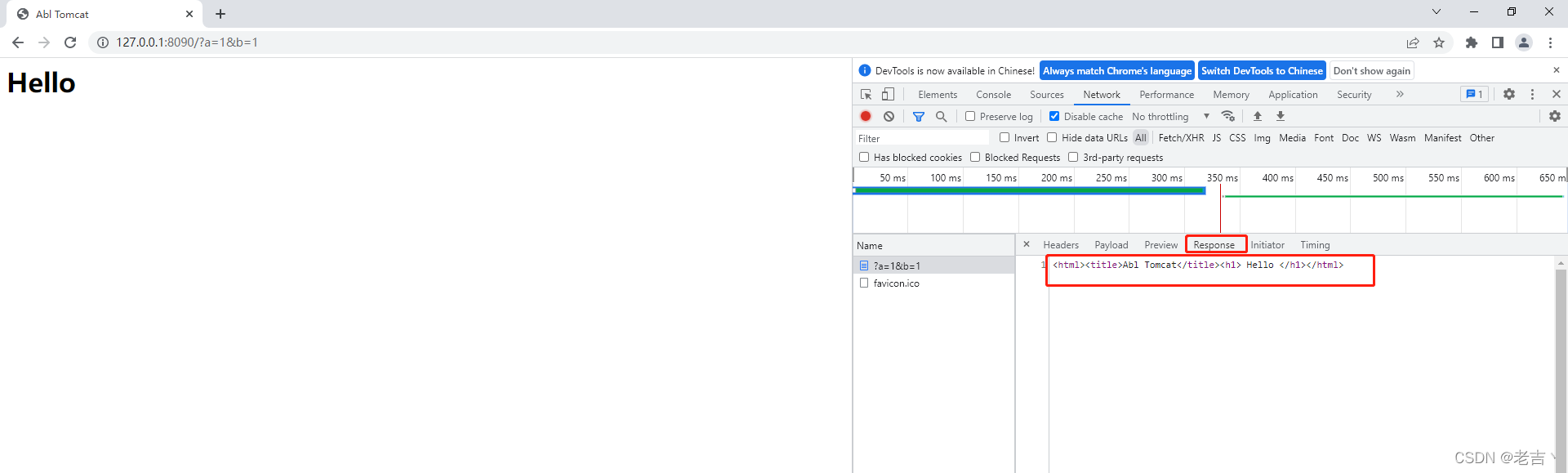Select the favicon.ico request
The height and width of the screenshot is (473, 1568).
pyautogui.click(x=933, y=283)
